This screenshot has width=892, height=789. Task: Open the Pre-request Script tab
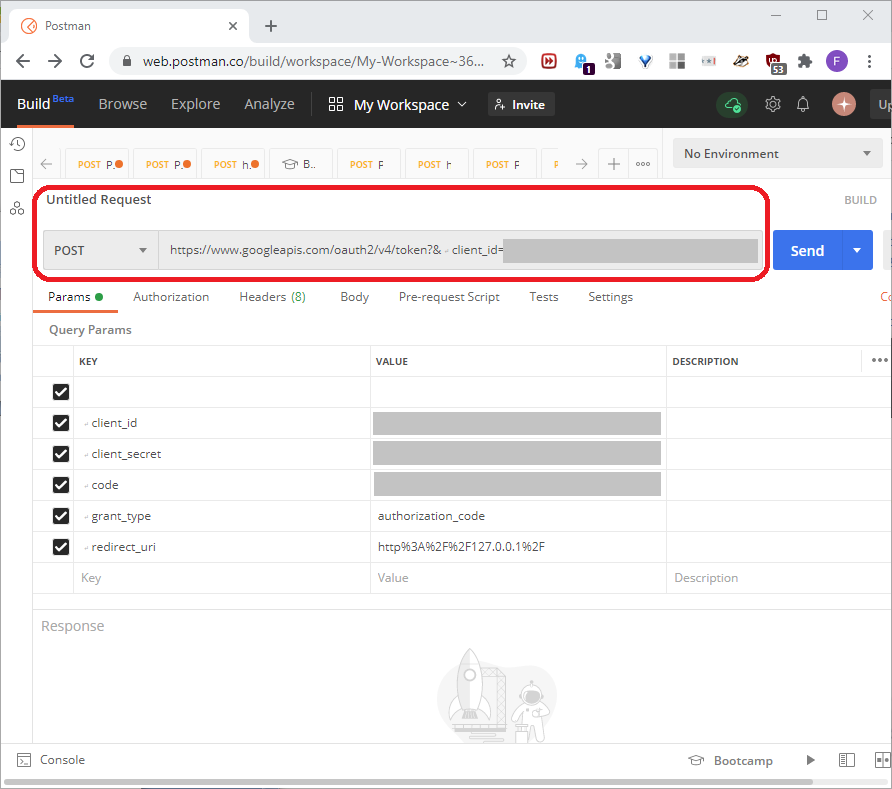coord(449,297)
